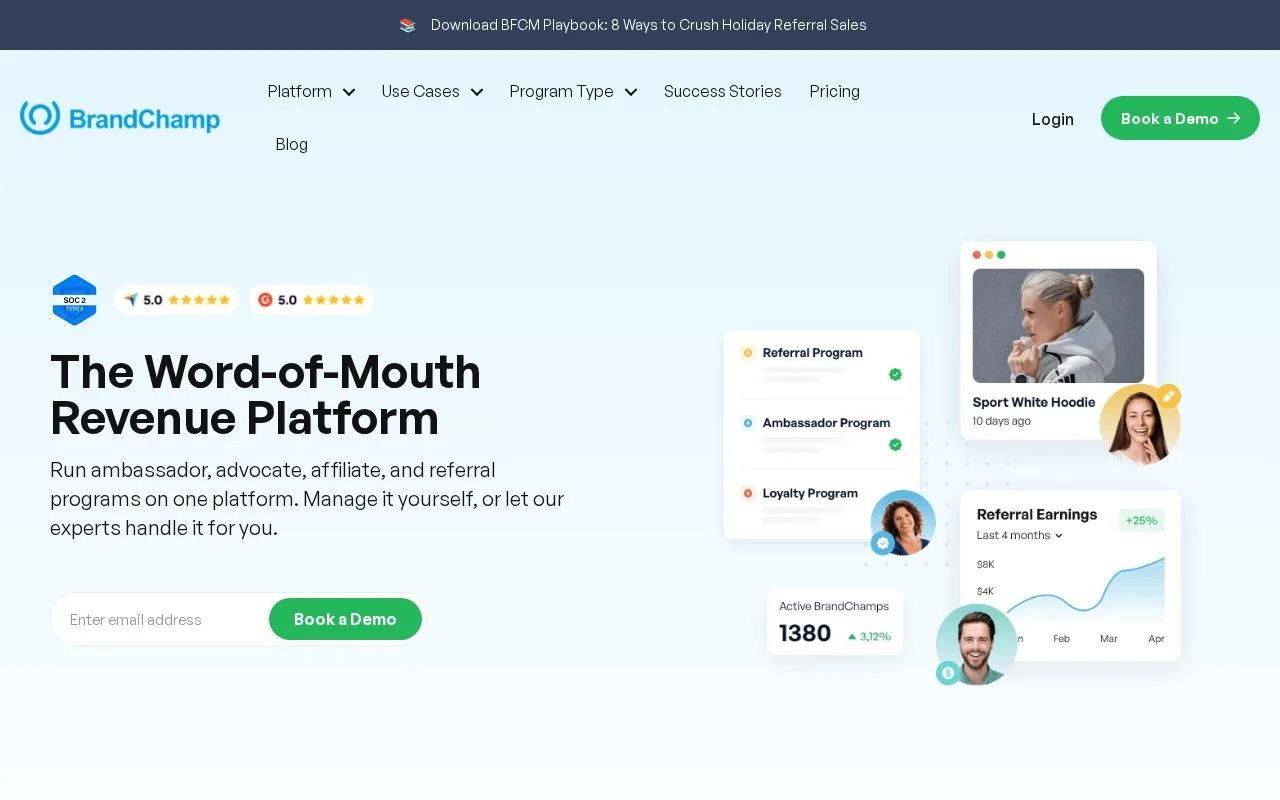Click the Program Type menu label
This screenshot has width=1280, height=800.
point(562,91)
